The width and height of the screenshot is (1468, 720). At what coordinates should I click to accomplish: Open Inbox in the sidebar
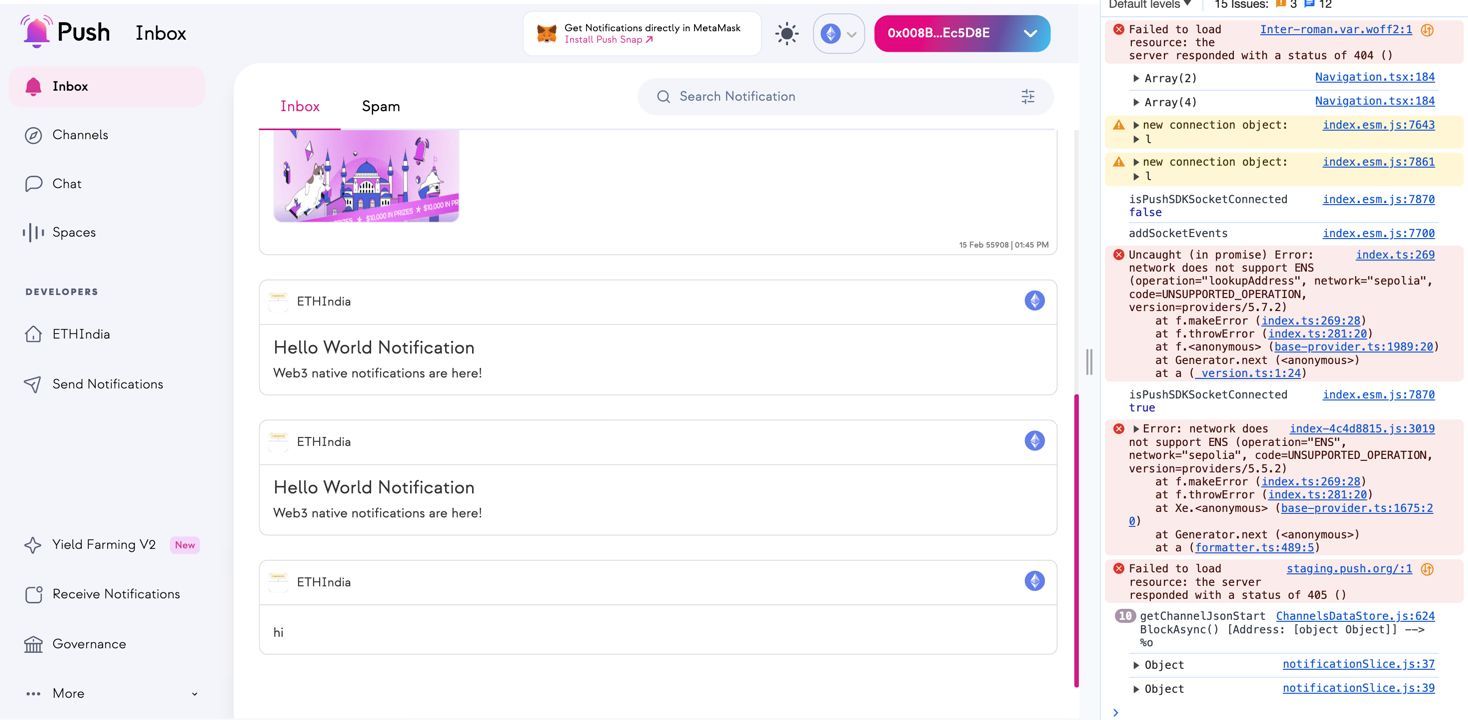point(107,87)
